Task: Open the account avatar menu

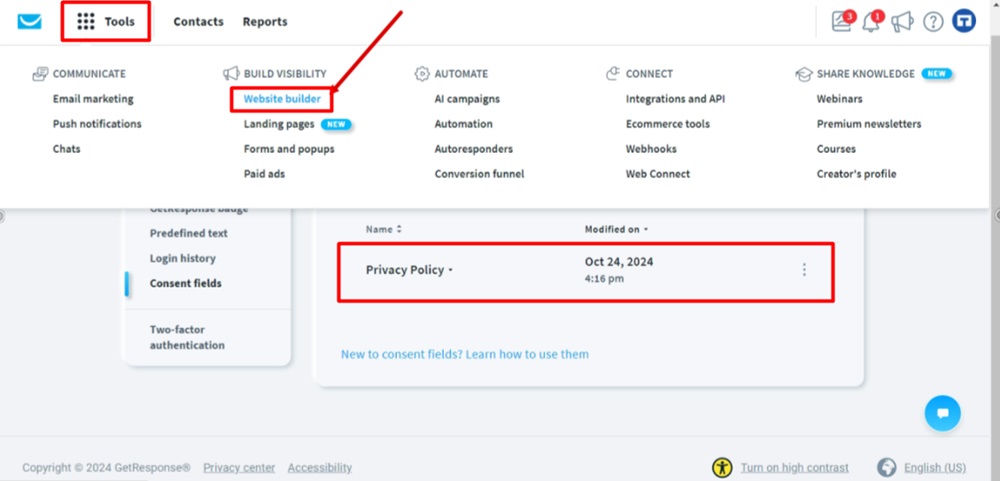Action: pos(964,21)
